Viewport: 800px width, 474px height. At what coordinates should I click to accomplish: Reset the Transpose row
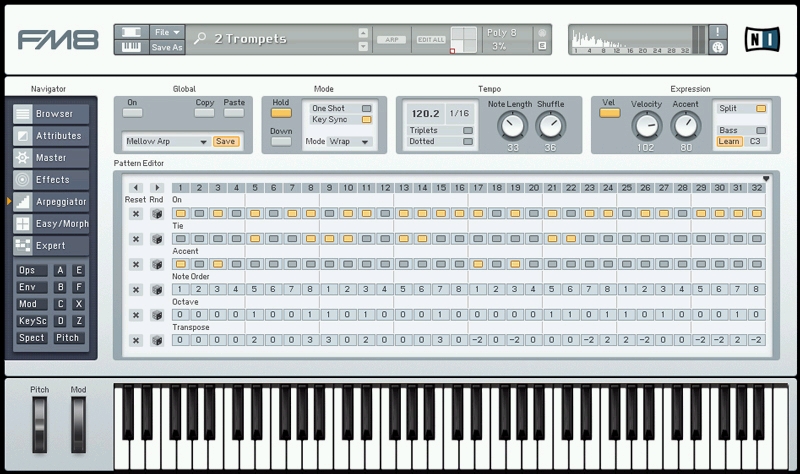tap(136, 340)
